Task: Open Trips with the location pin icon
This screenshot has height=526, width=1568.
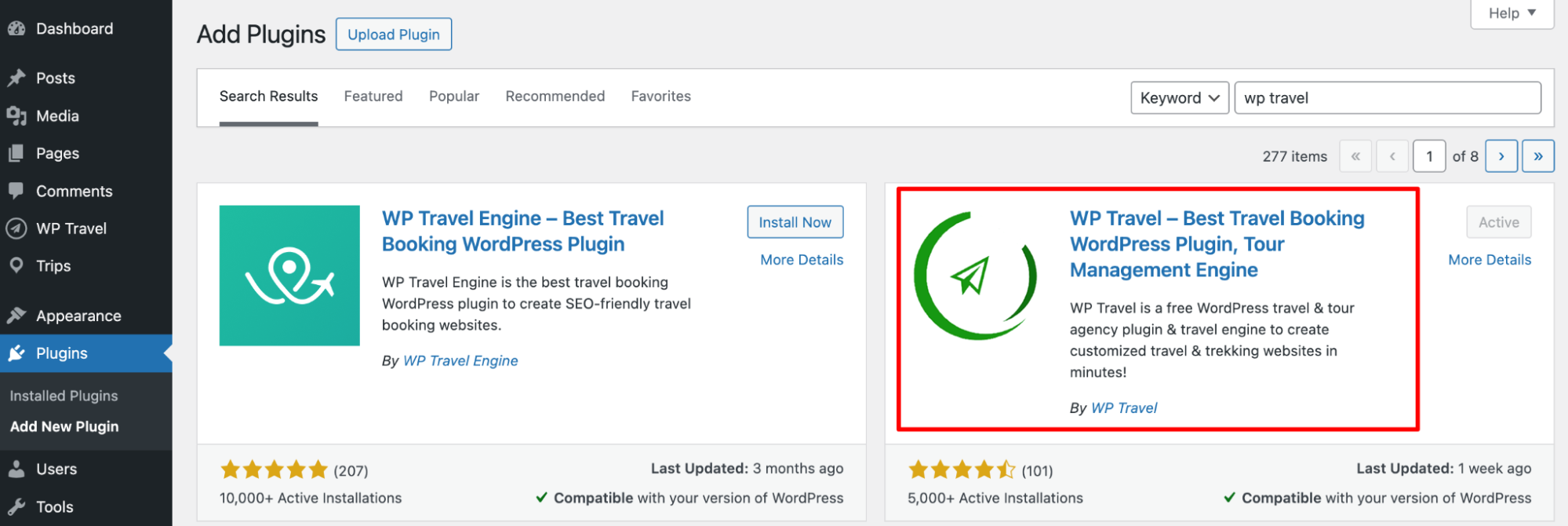Action: tap(18, 265)
